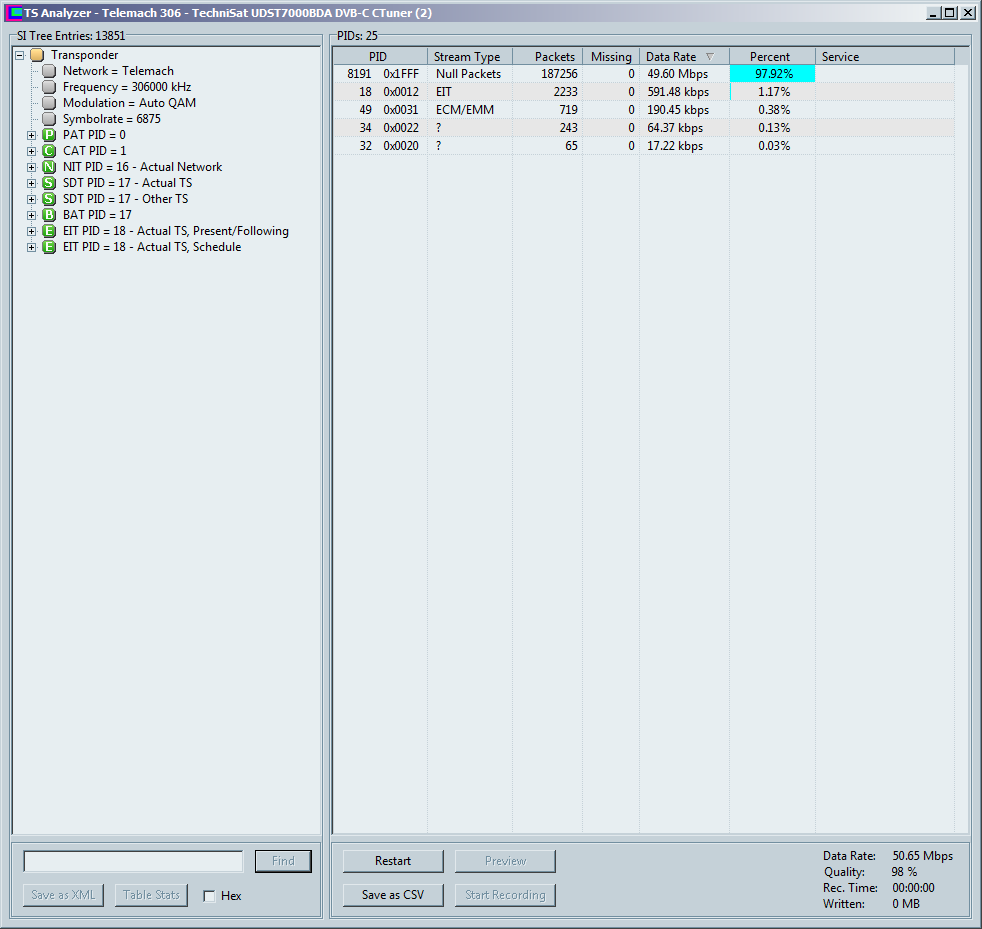Expand SDT PID = 17 Other TS
The image size is (982, 929).
pos(31,199)
